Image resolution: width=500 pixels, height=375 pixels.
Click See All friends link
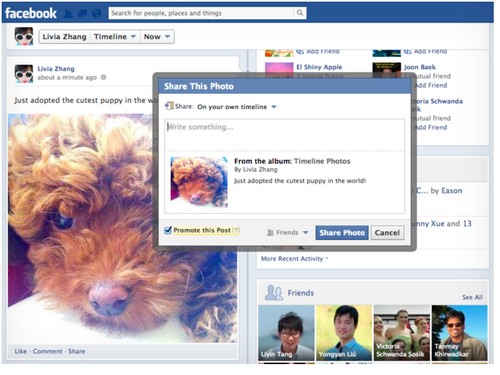(472, 297)
